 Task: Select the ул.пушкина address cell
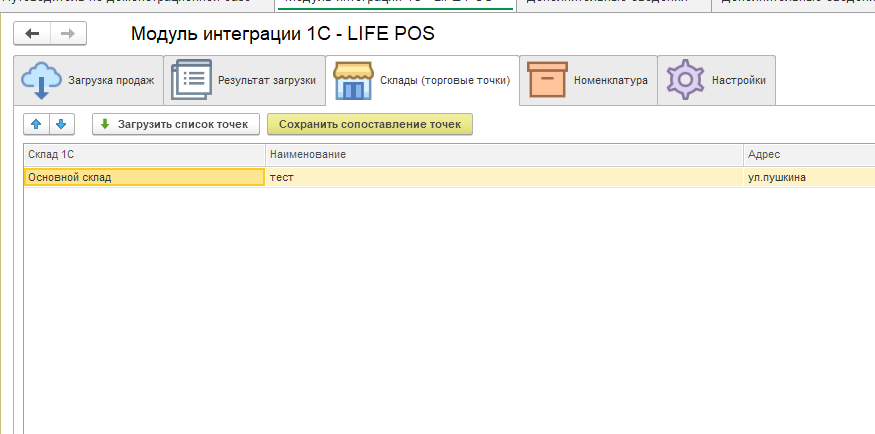click(x=809, y=177)
